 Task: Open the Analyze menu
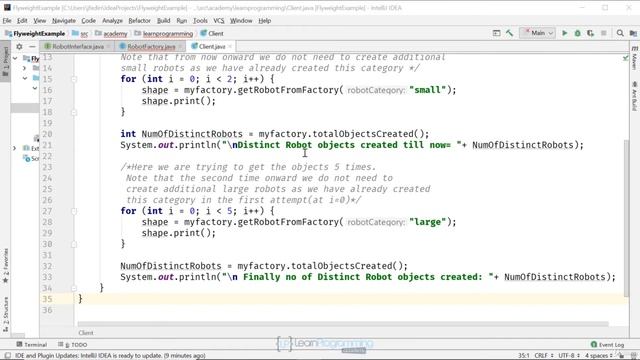click(x=112, y=20)
